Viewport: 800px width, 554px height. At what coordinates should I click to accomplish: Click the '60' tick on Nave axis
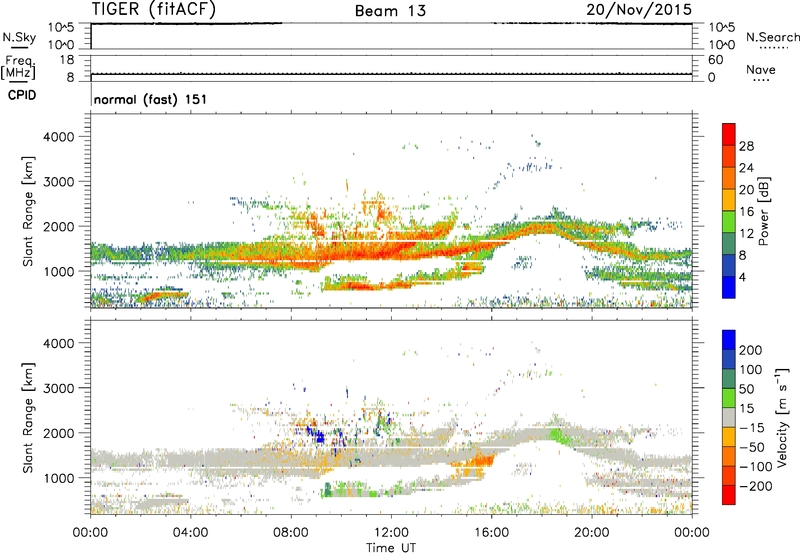(x=716, y=60)
